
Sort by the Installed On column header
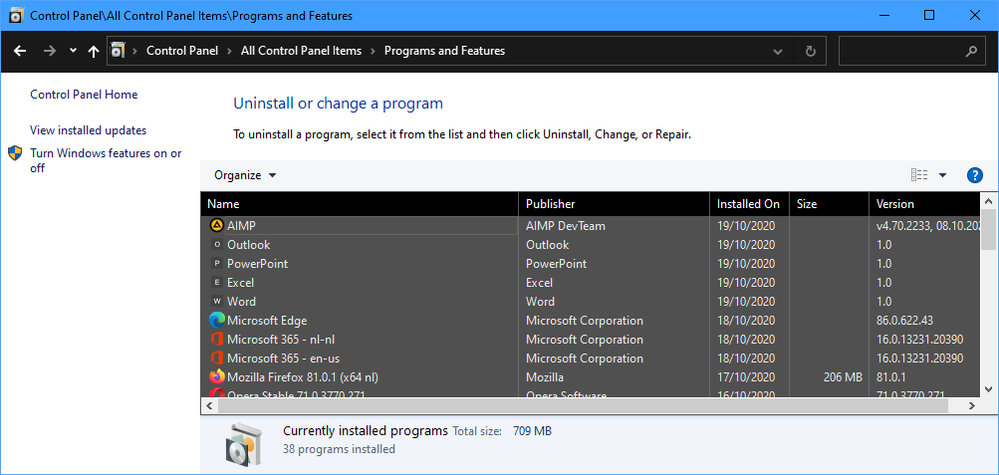point(748,204)
